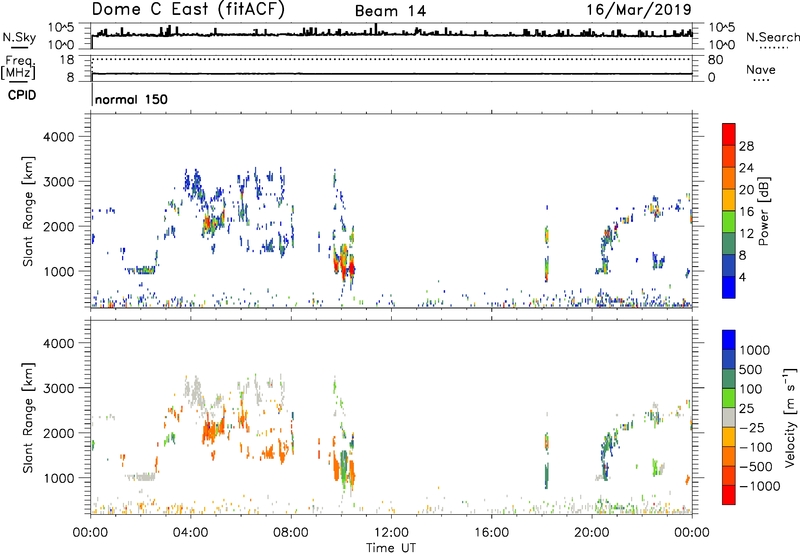Click the 'N.Search' legend label
The height and width of the screenshot is (554, 800).
pos(772,37)
